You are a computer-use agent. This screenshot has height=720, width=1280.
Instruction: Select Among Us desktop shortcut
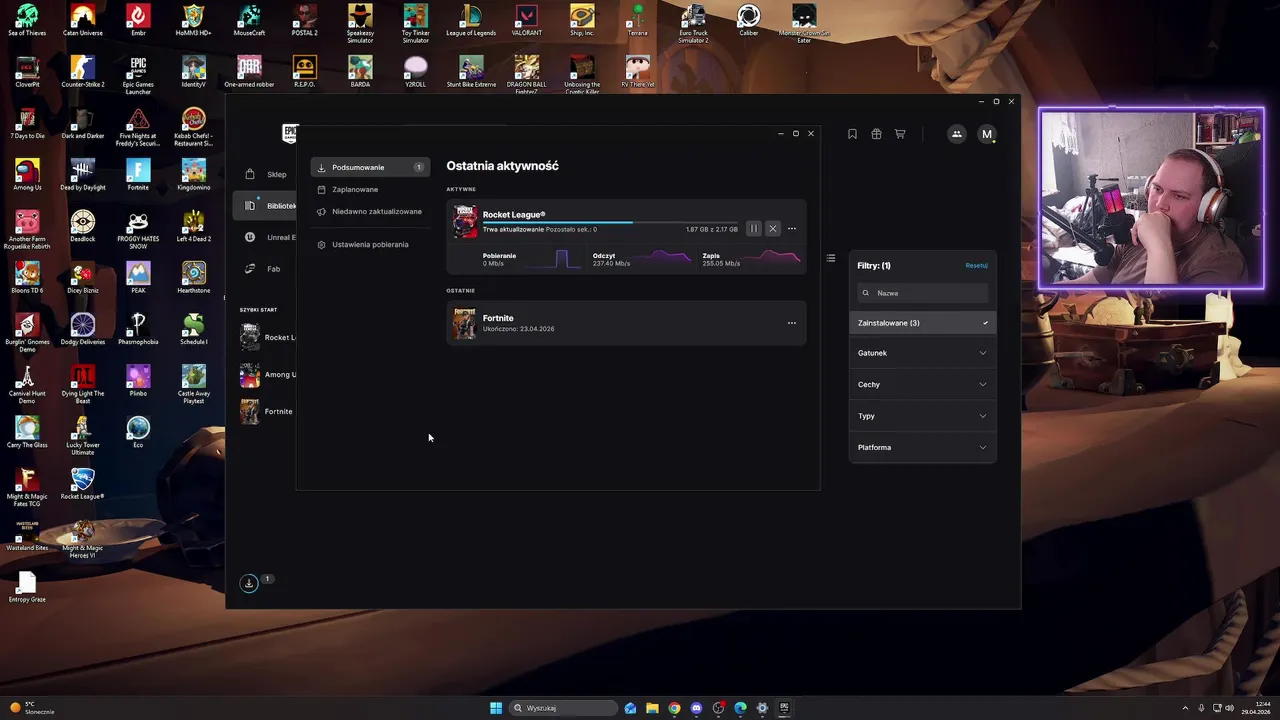27,175
